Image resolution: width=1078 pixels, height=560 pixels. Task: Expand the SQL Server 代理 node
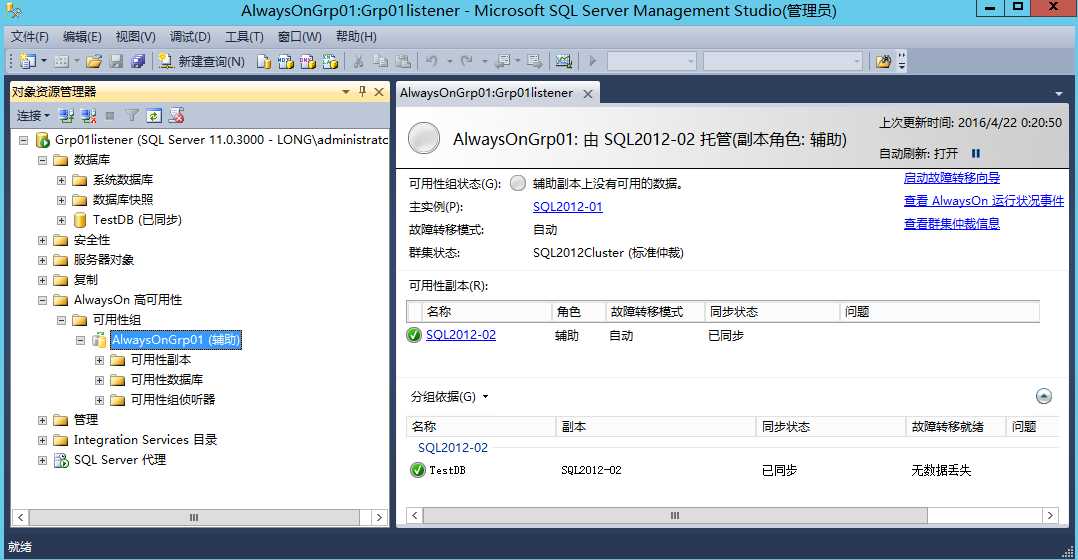[43, 460]
